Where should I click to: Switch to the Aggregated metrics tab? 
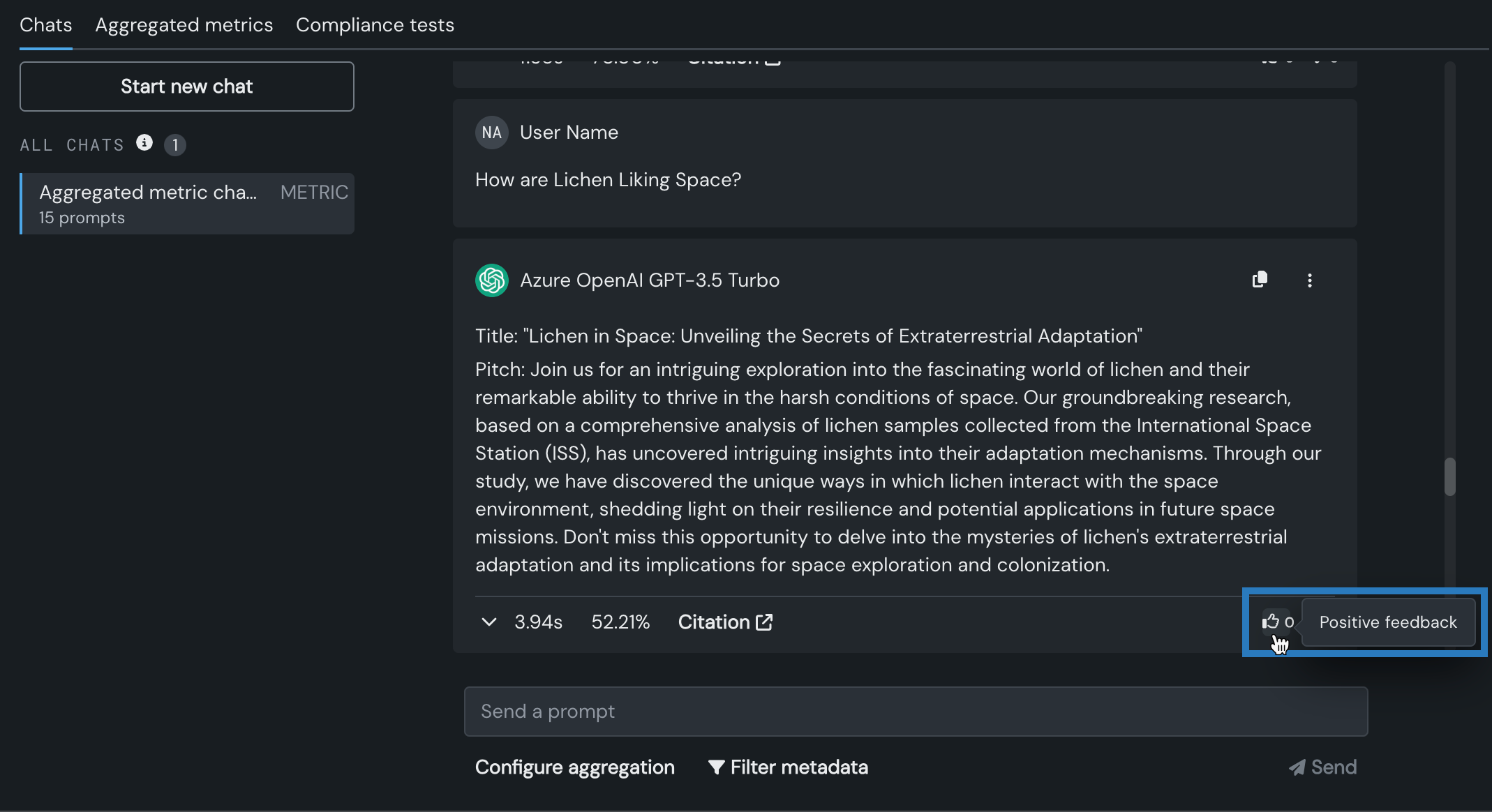pyautogui.click(x=184, y=25)
